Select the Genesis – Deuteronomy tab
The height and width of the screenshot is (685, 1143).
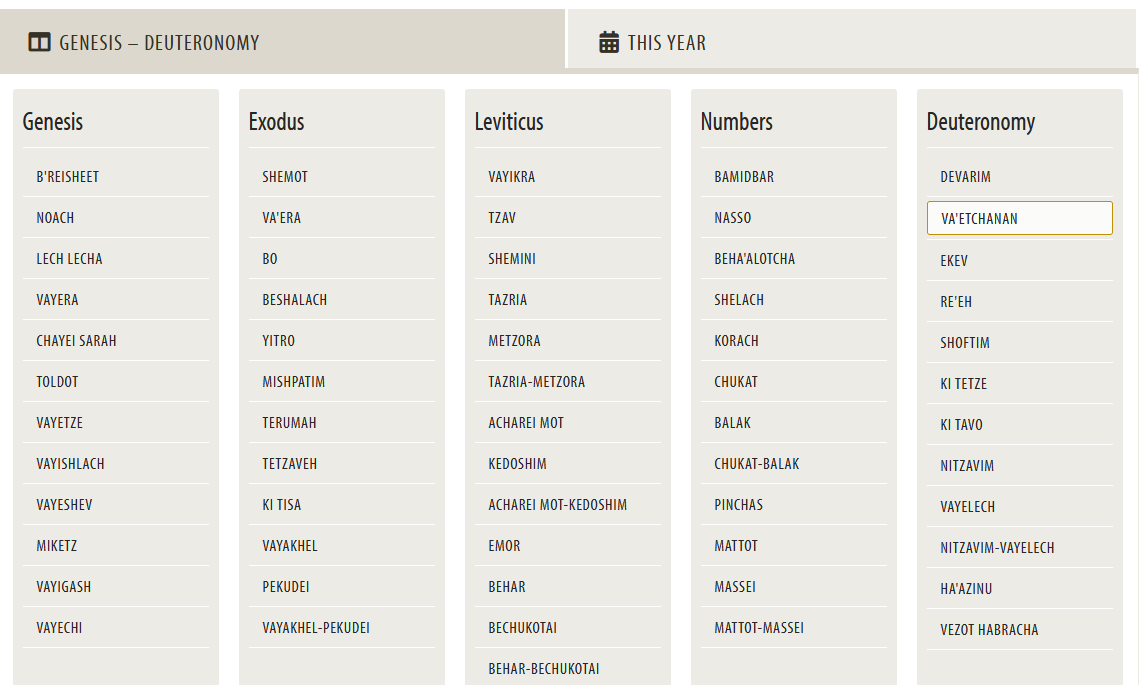click(x=159, y=43)
